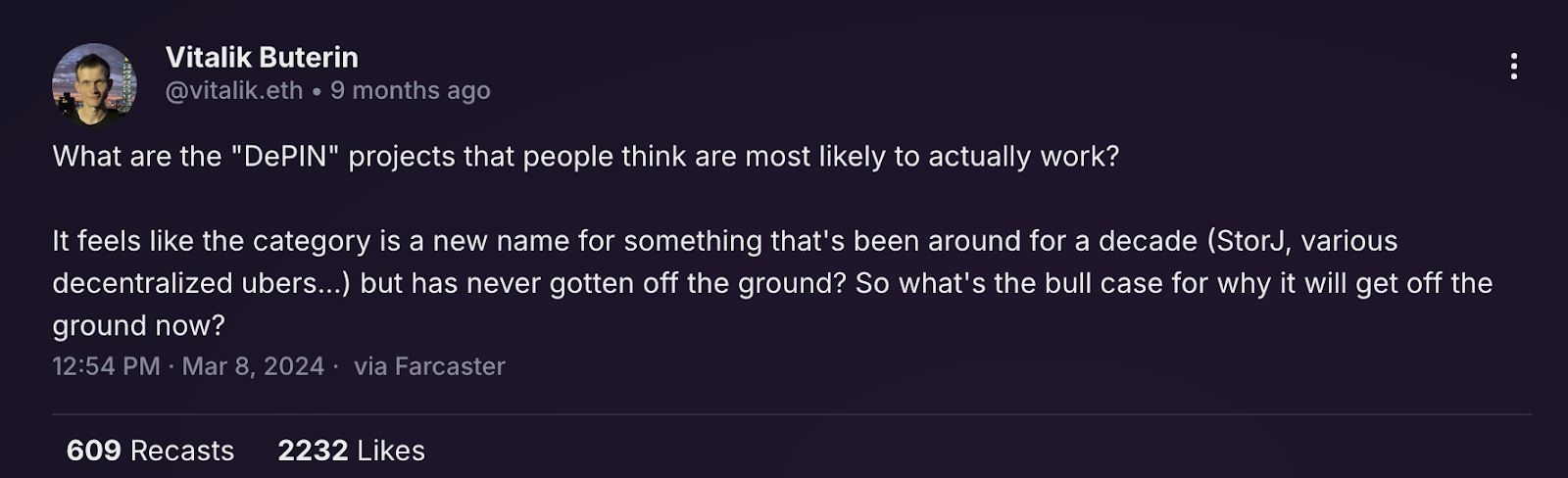
Task: Click the "9 months ago" relative timestamp
Action: pyautogui.click(x=410, y=90)
